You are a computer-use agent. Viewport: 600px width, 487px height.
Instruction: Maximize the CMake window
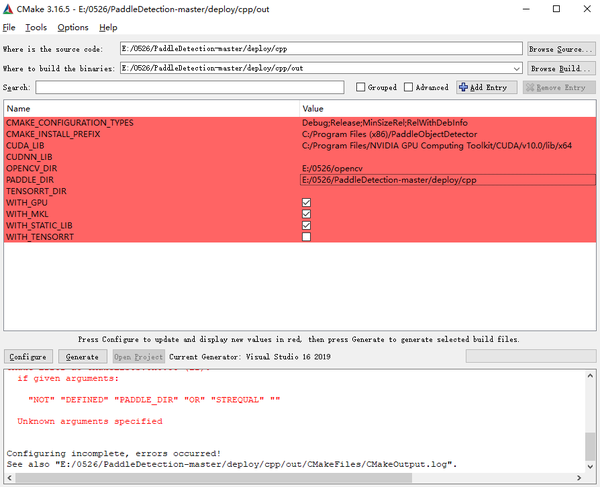coord(556,9)
